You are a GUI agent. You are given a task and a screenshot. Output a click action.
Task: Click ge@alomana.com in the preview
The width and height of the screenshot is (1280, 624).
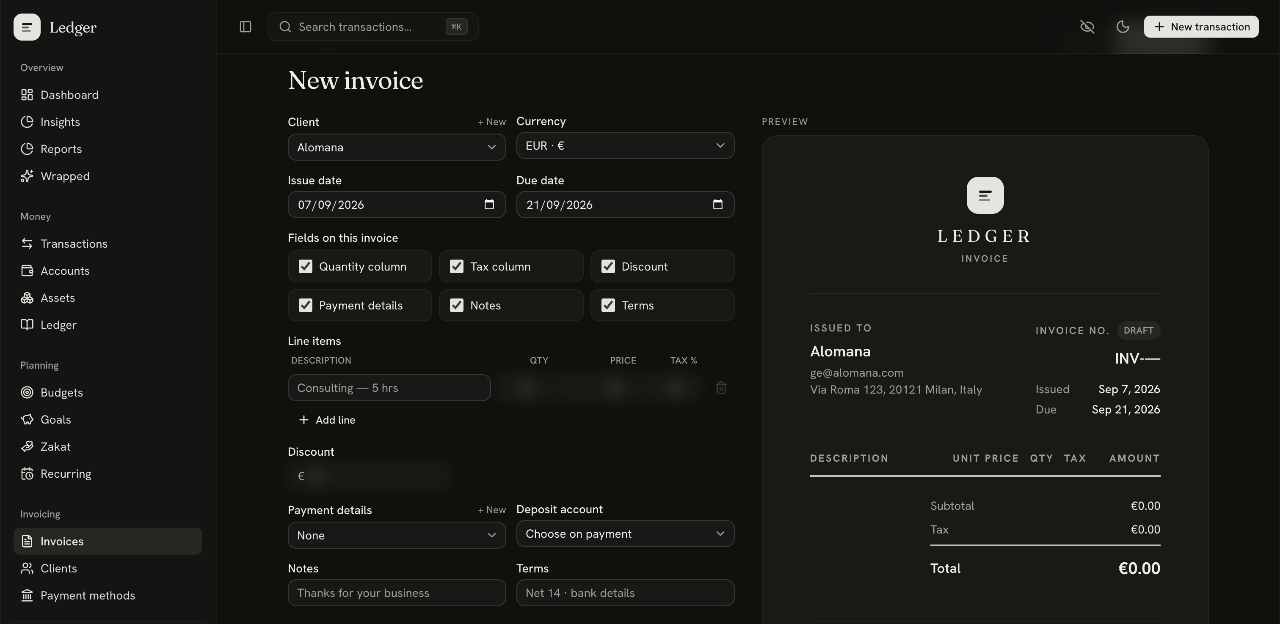click(857, 373)
